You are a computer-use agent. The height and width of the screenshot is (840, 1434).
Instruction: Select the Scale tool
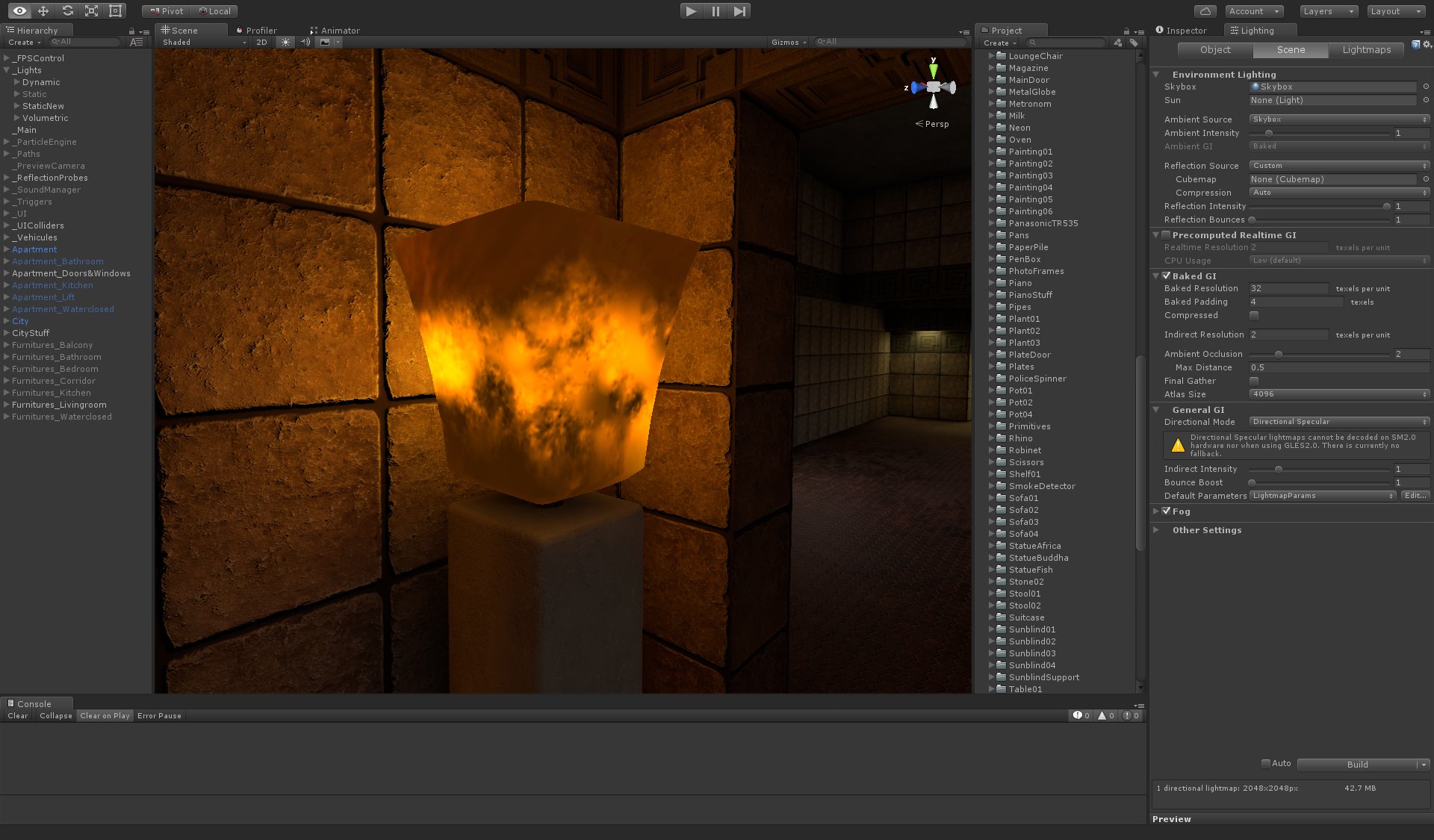(91, 10)
